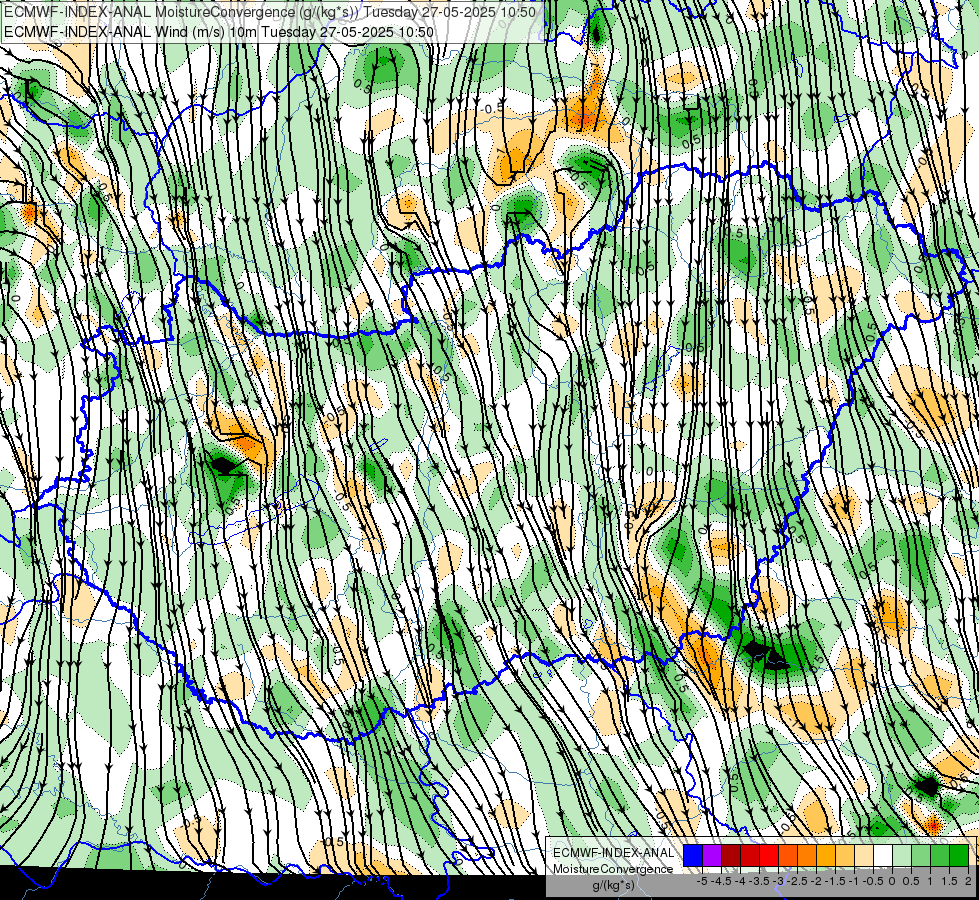Click the green swatch between 0.5 and 1
Screen dimensions: 979x900
921,855
